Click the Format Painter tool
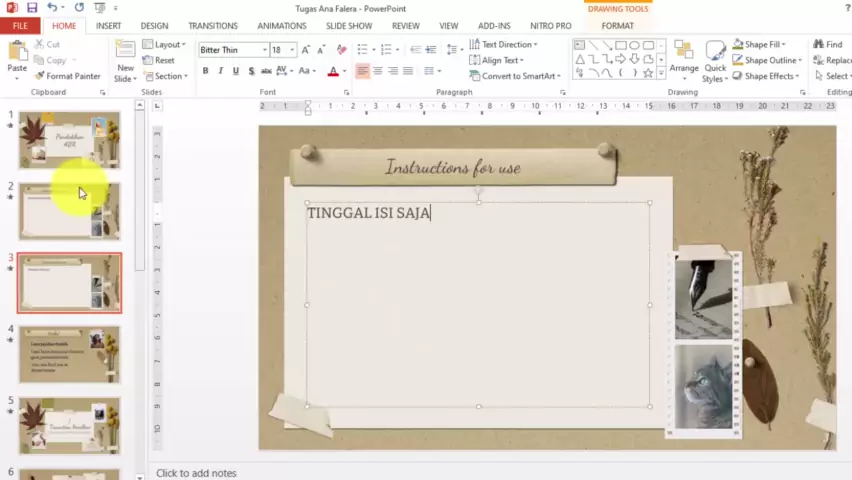Viewport: 852px width, 480px height. (66, 76)
